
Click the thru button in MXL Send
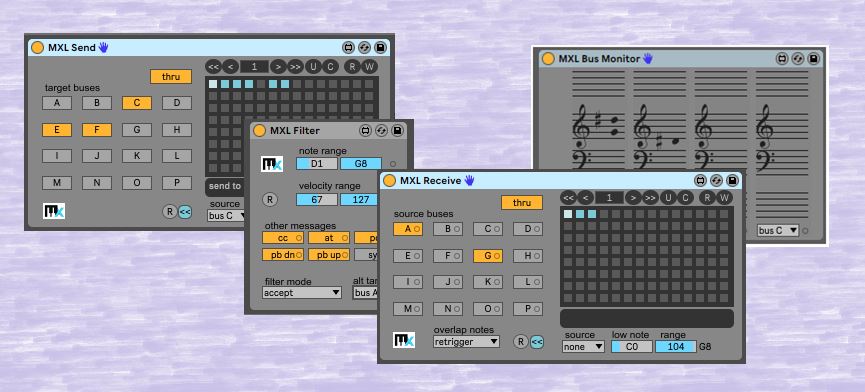171,77
